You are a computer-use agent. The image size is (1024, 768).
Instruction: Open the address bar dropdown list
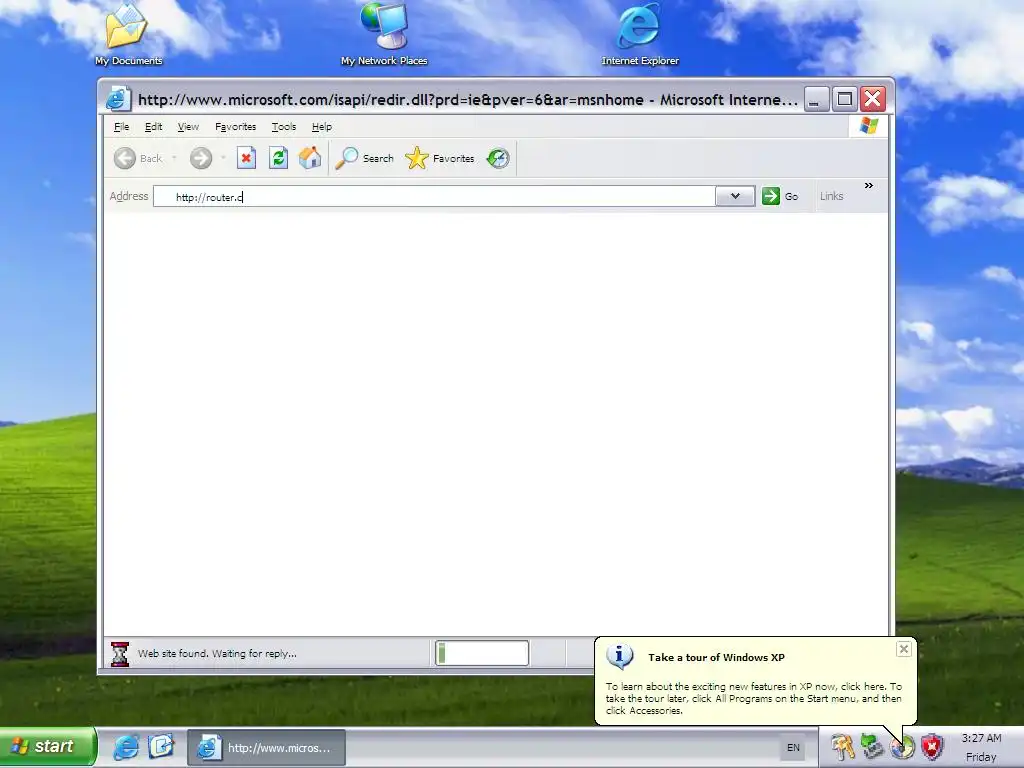735,196
